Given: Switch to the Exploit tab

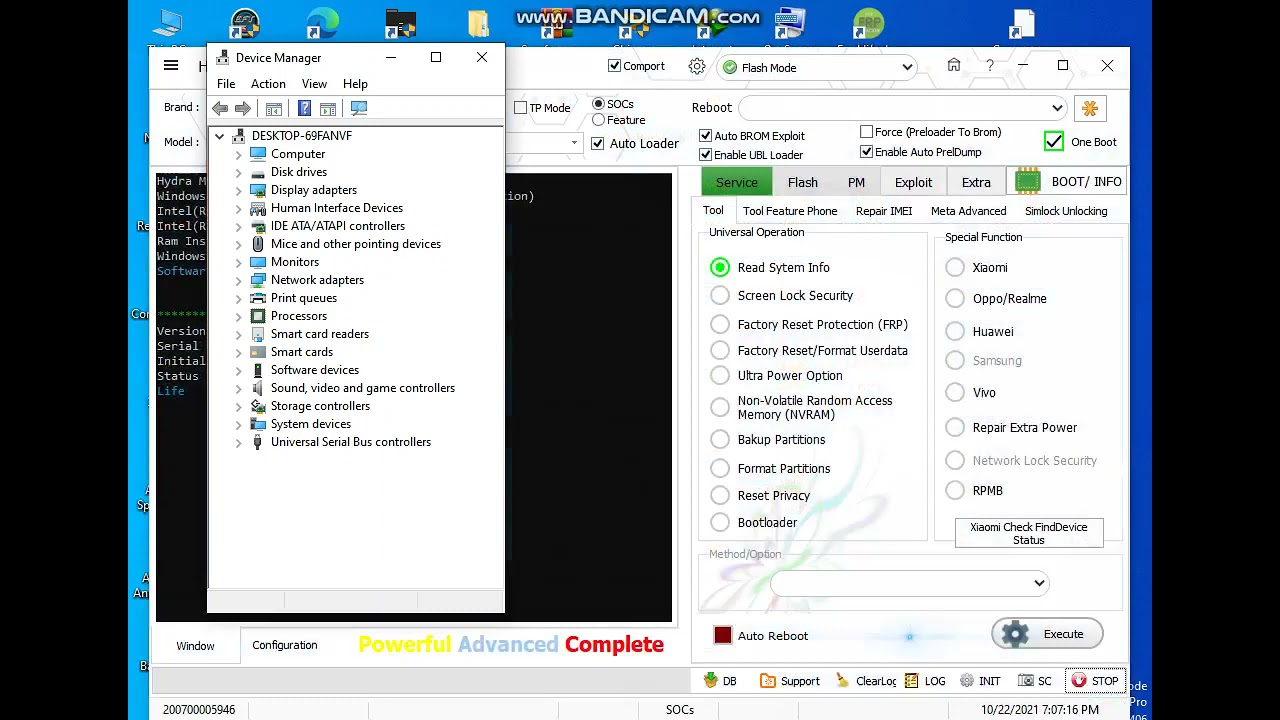Looking at the screenshot, I should coord(913,182).
